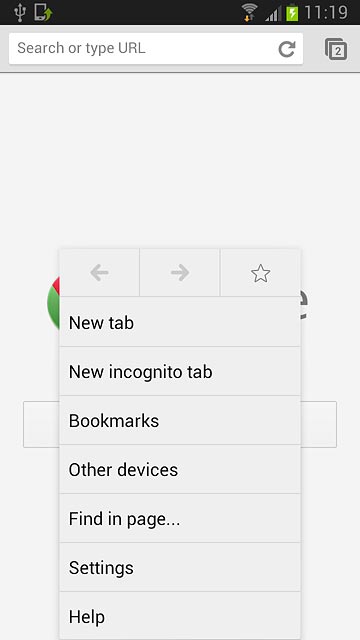
Task: Tap the back arrow in menu
Action: pos(99,273)
